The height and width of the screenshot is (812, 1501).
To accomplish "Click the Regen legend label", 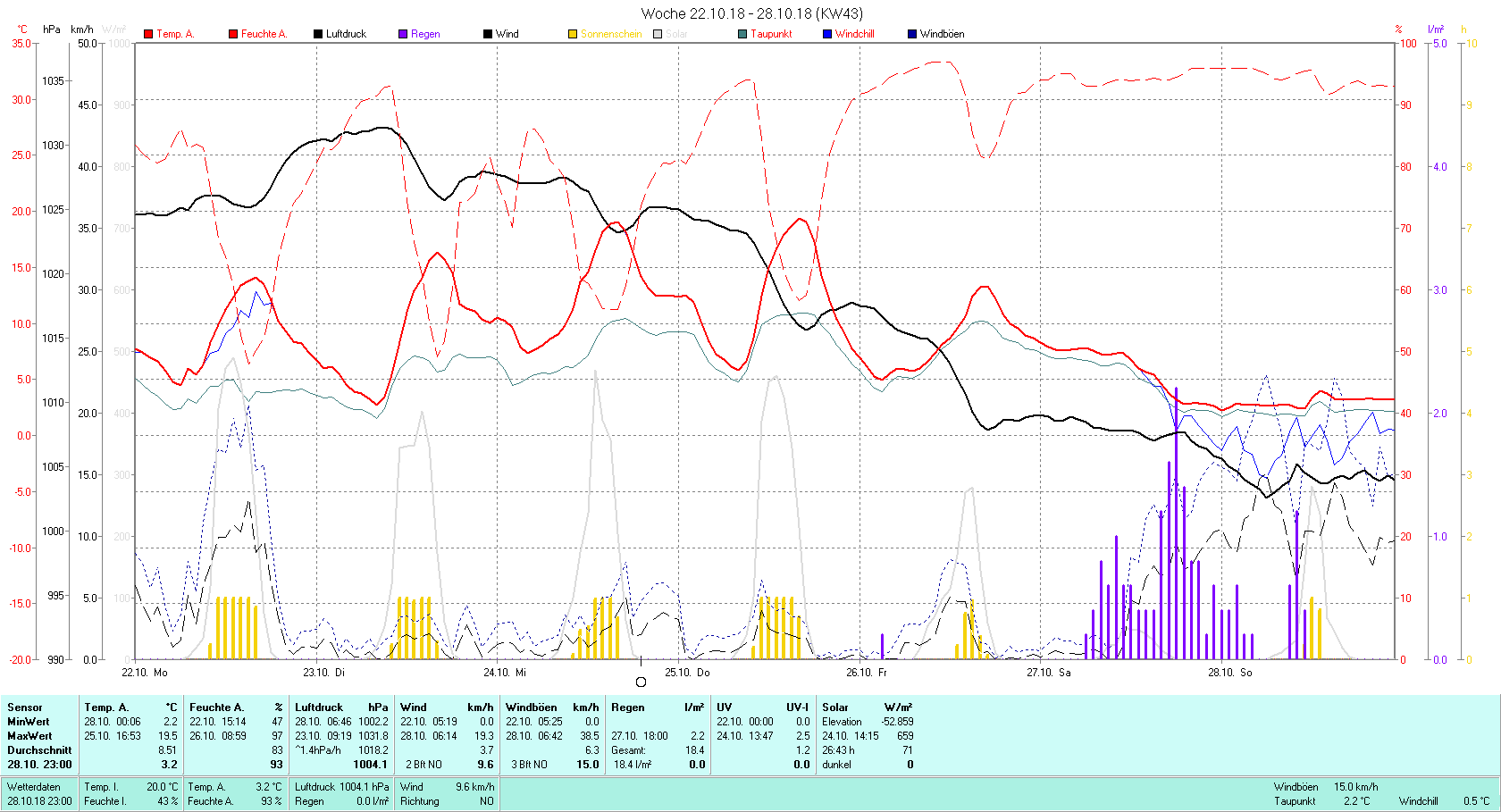I will click(425, 34).
